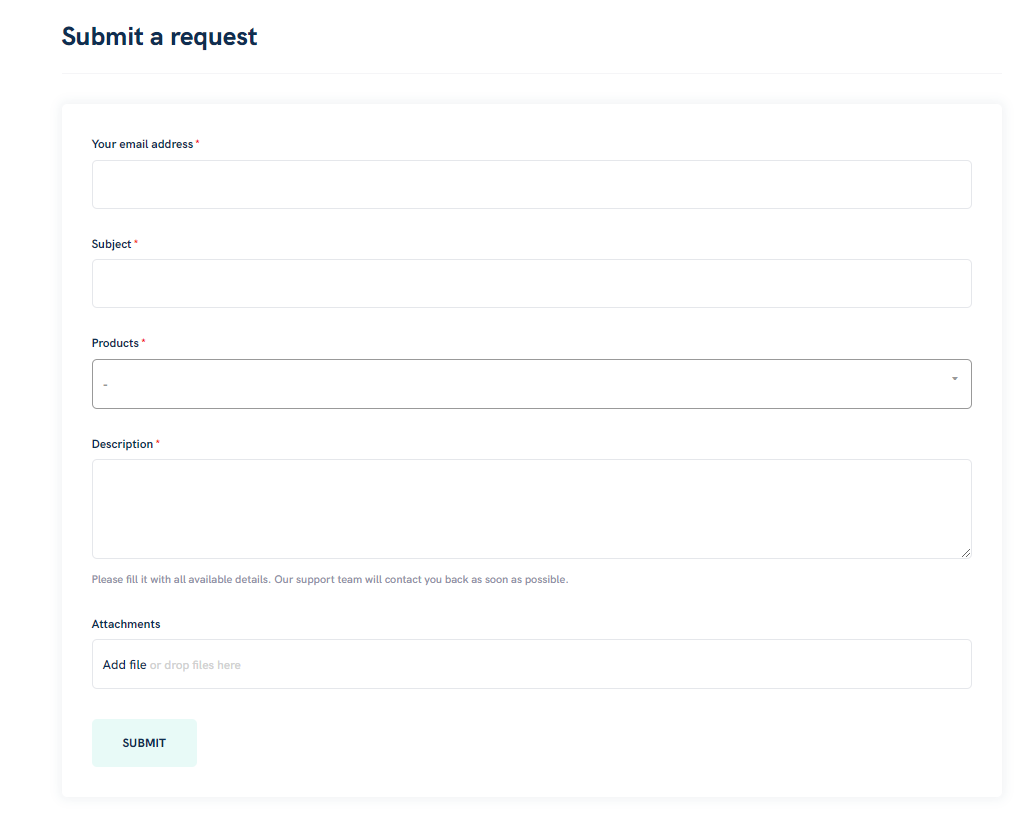Click the 'Submit a request' page heading
This screenshot has width=1024, height=828.
pos(159,37)
